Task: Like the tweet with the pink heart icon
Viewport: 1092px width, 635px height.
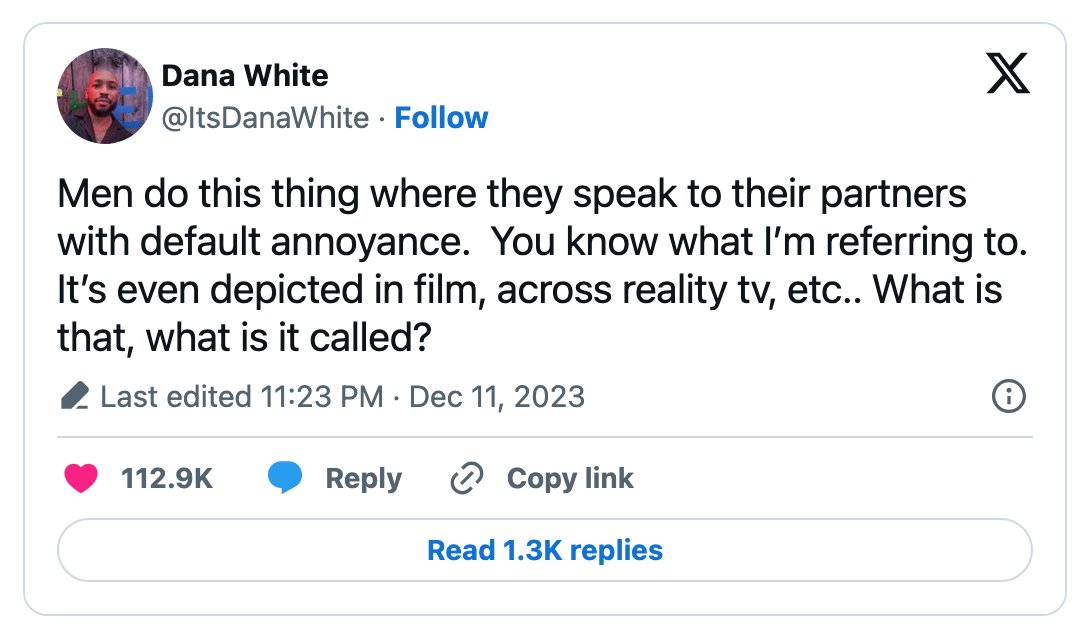Action: 81,478
